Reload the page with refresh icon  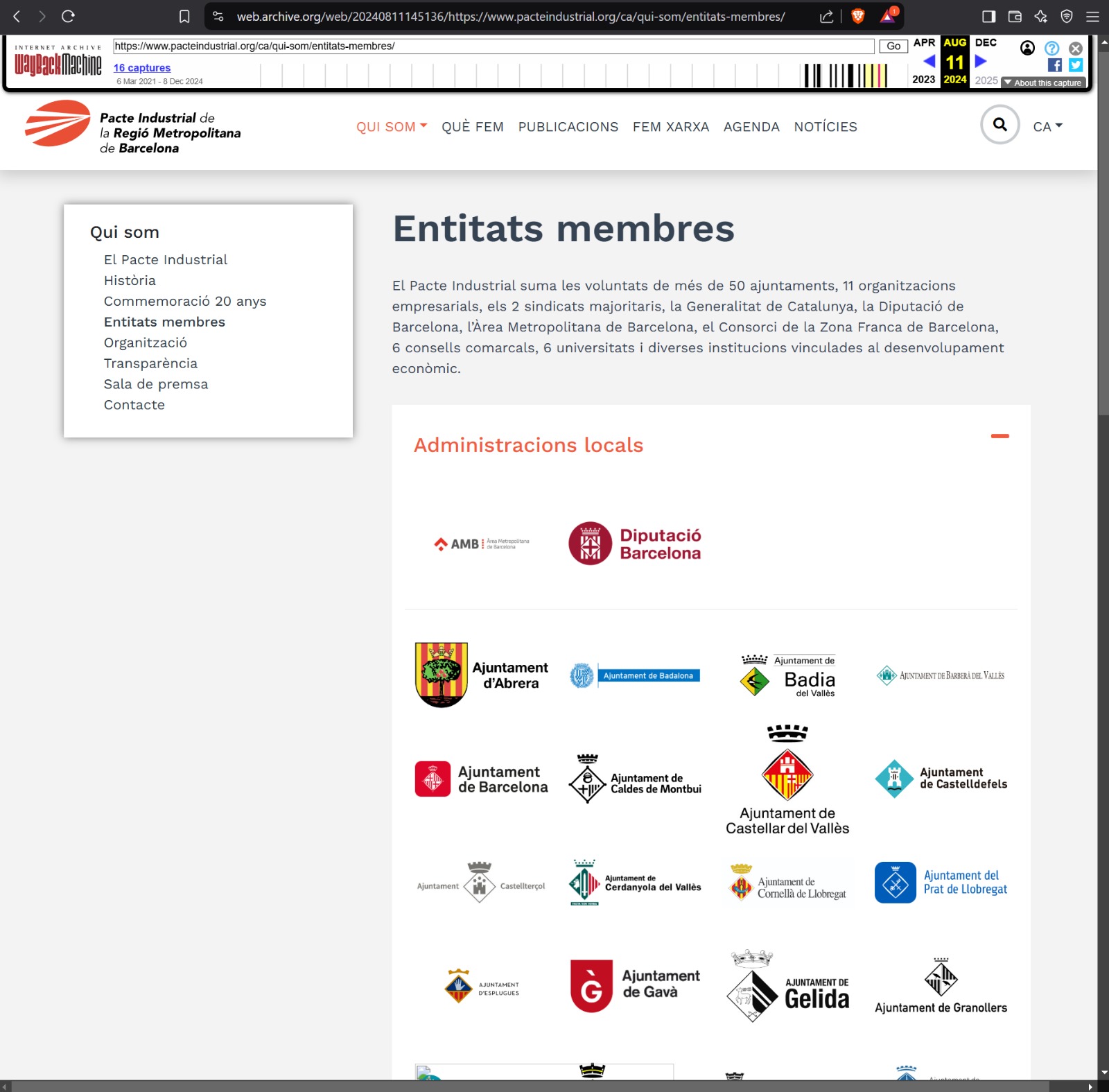(x=68, y=16)
